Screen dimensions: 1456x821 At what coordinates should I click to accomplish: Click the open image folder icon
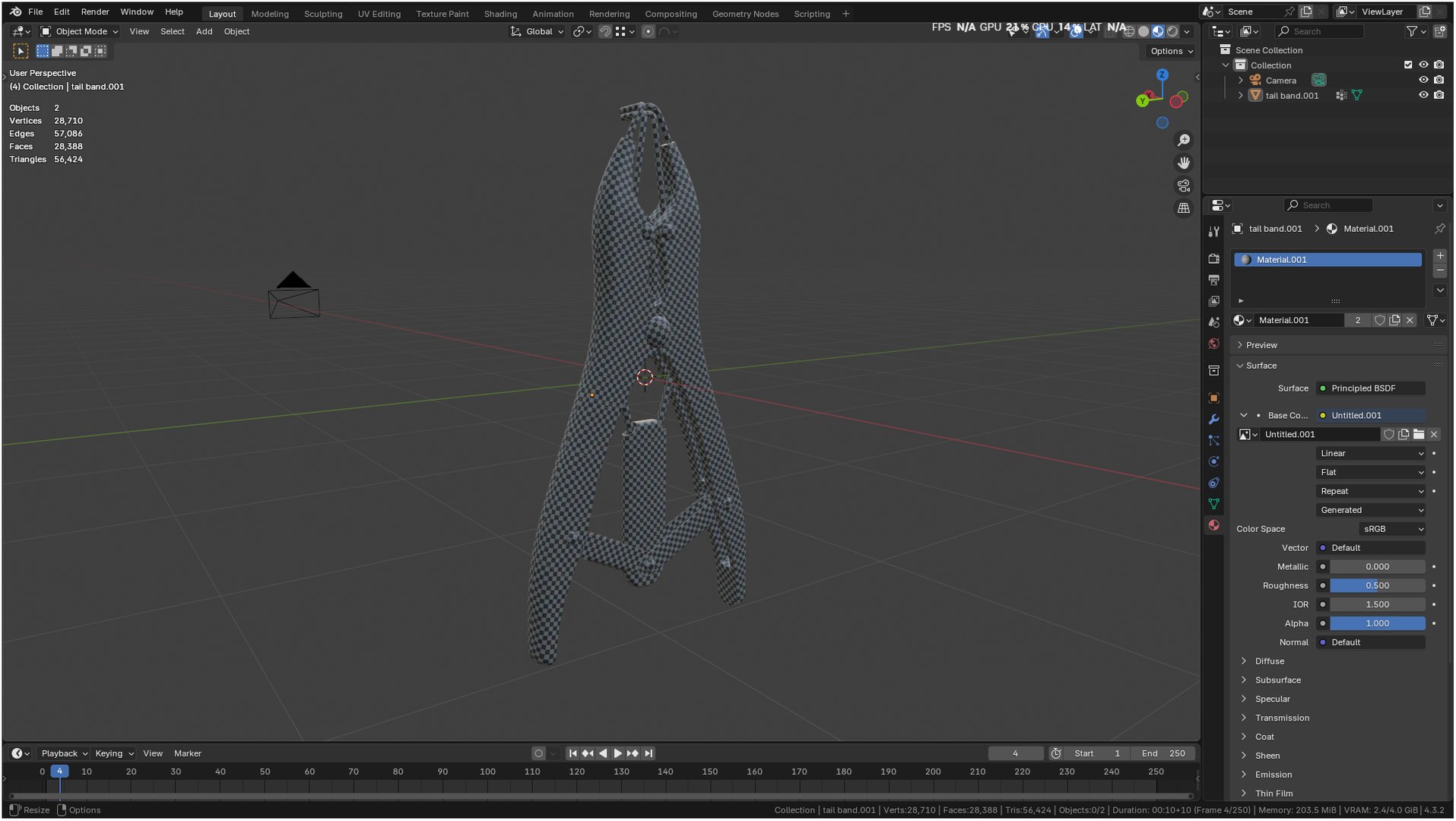[x=1419, y=435]
